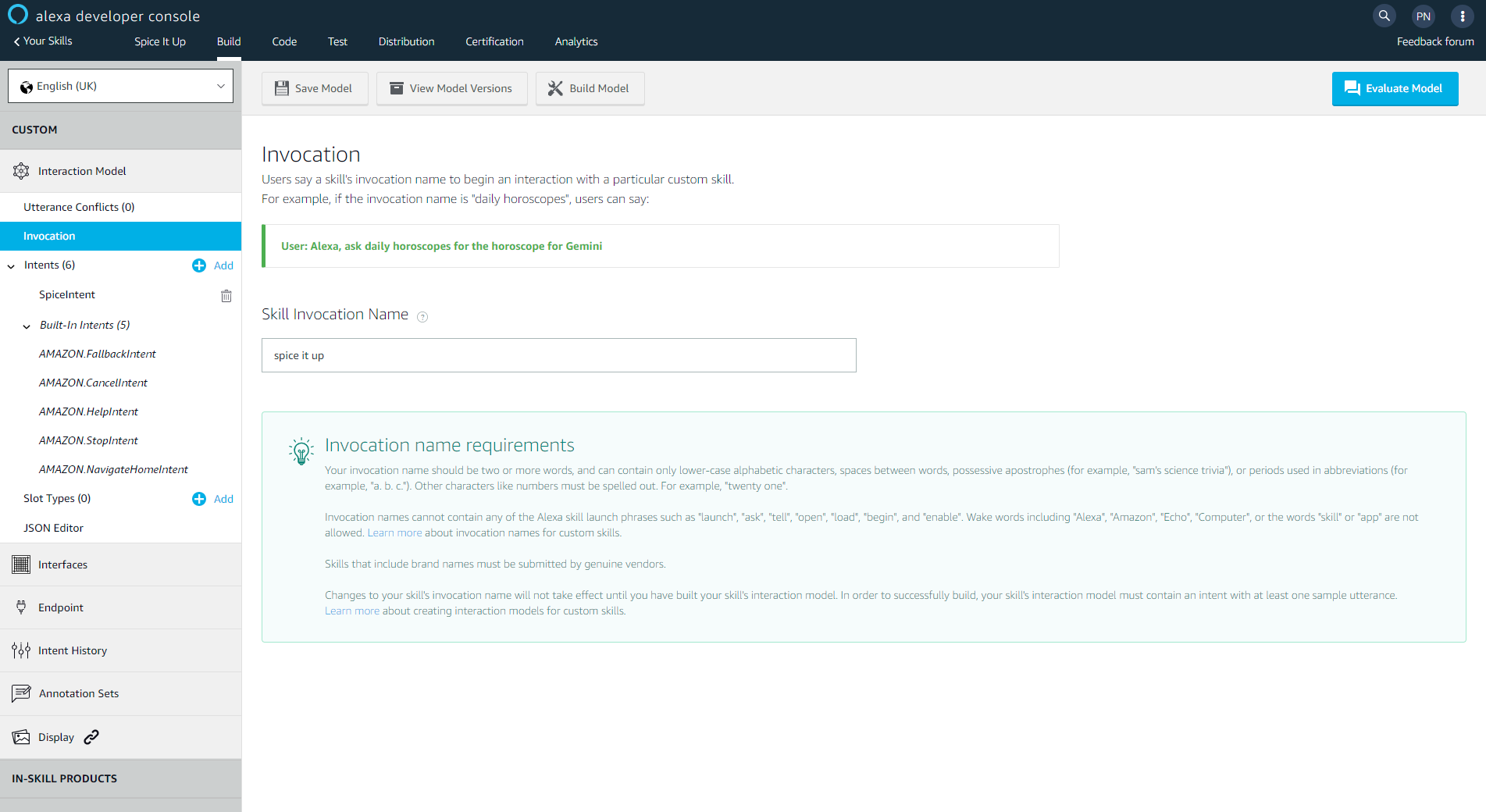Open the Interaction Model section label
1486x812 pixels.
pyautogui.click(x=82, y=171)
